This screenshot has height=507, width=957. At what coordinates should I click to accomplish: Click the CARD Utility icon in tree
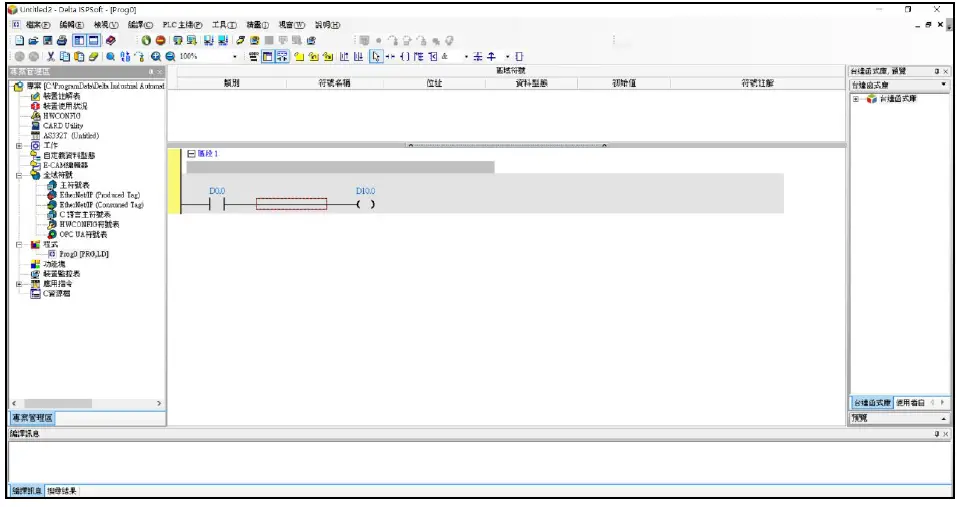pyautogui.click(x=35, y=126)
